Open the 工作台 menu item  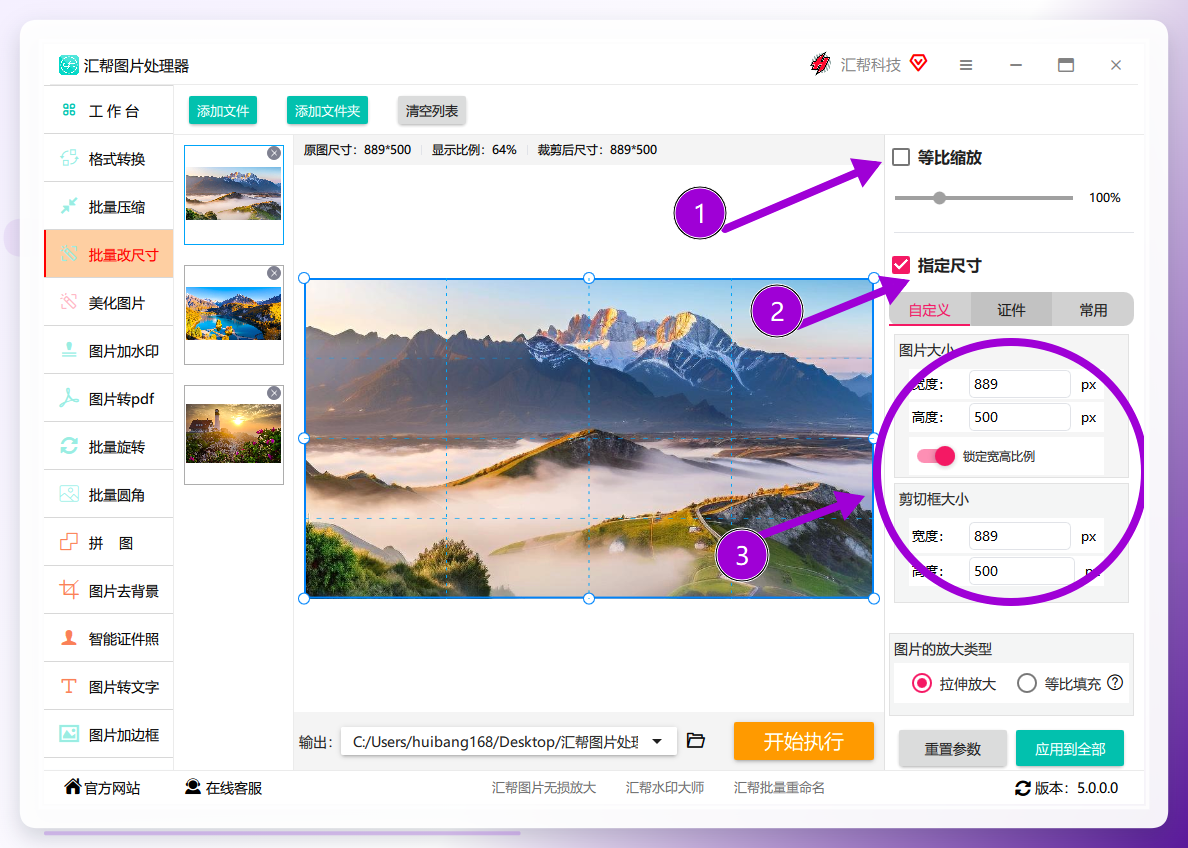click(x=109, y=111)
